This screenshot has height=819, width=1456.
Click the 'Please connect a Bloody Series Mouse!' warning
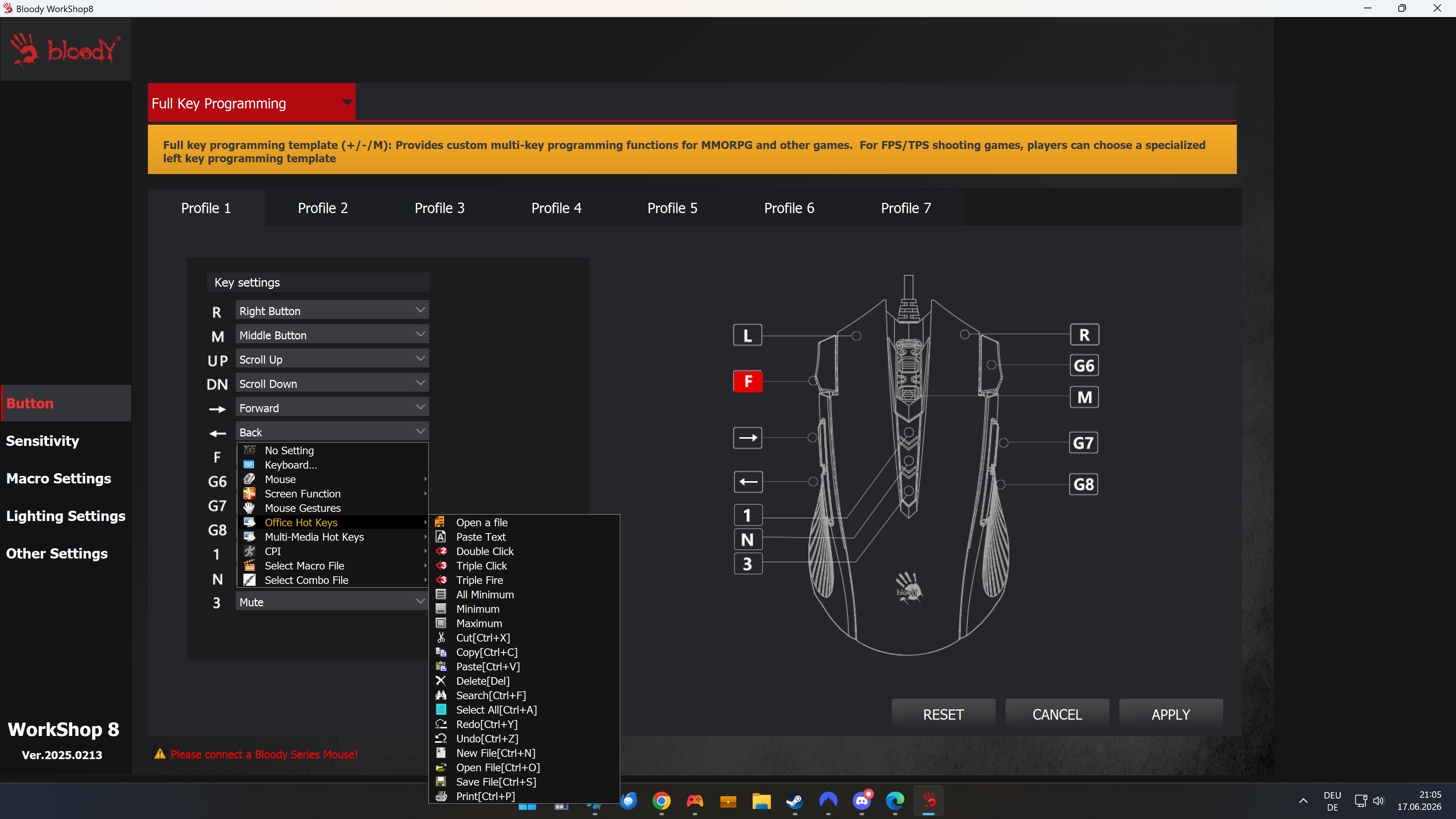click(x=264, y=754)
